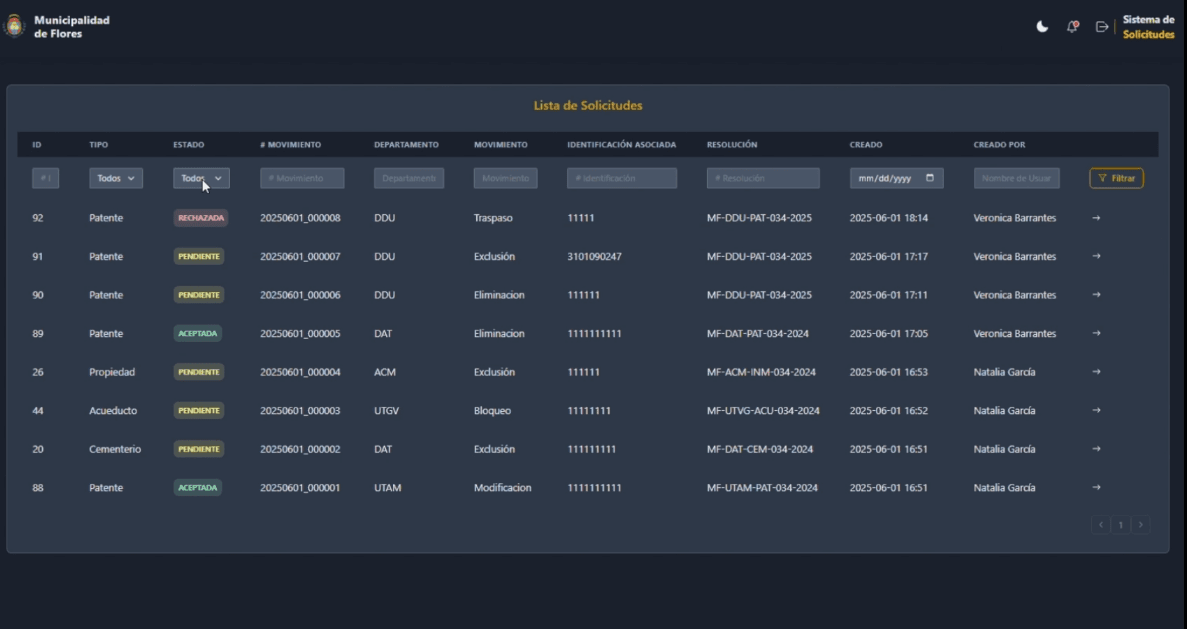Click the PENDIENTE badge of request 91
The width and height of the screenshot is (1187, 629).
click(198, 257)
